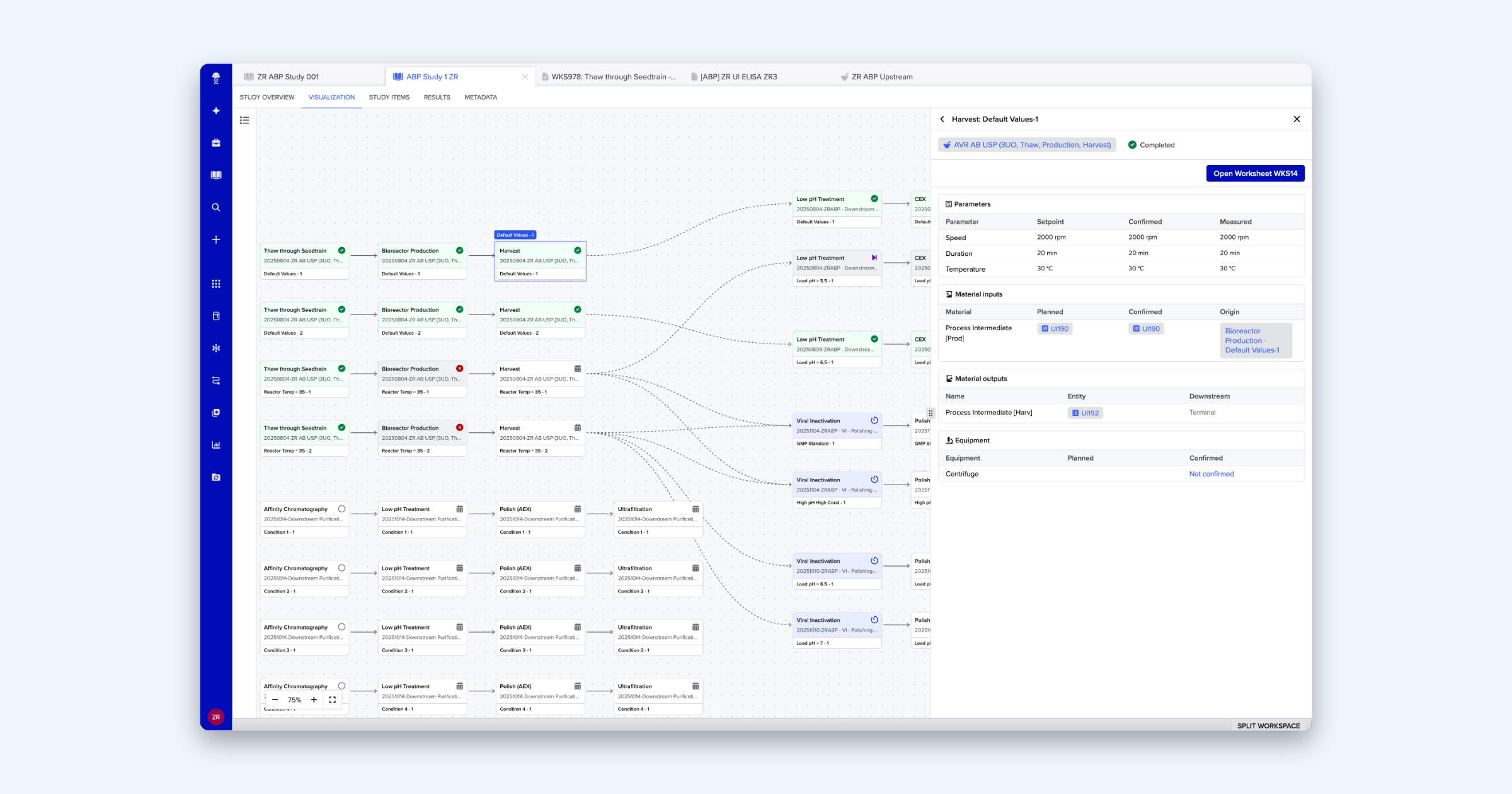Open the notebook icon in sidebar
This screenshot has width=1512, height=794.
(x=216, y=175)
